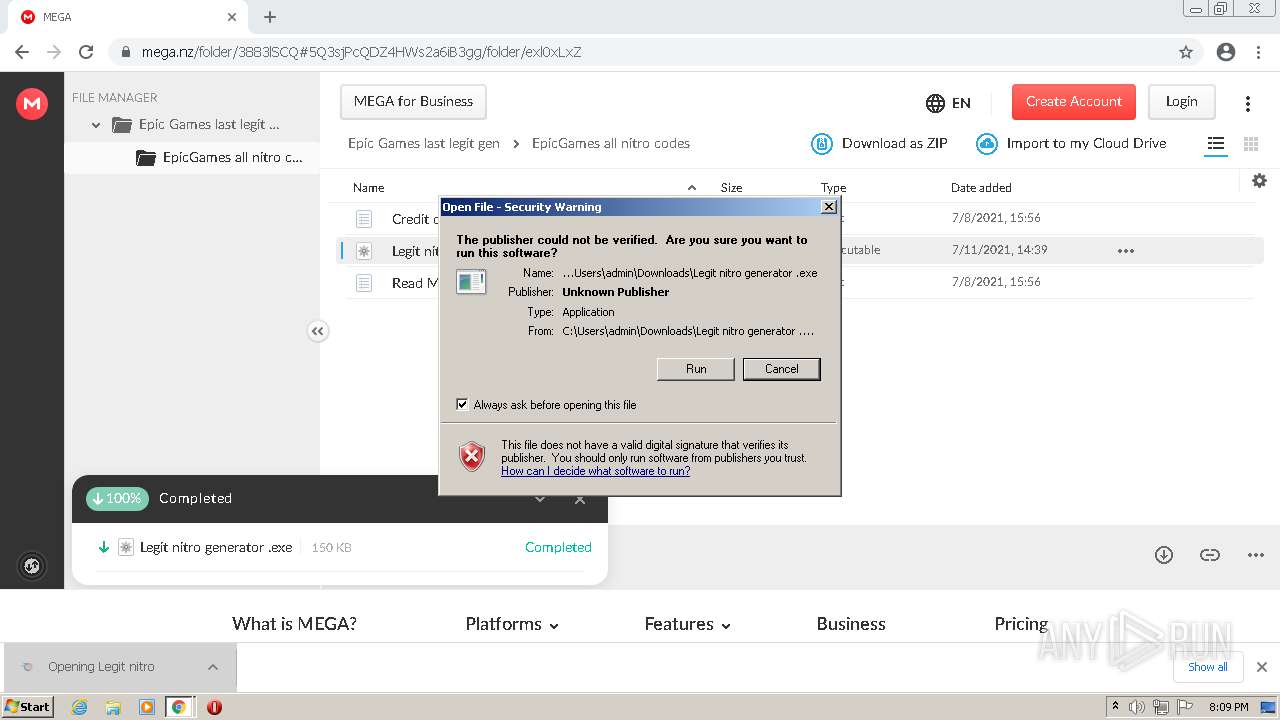
Task: Close the security warning dialog X
Action: point(828,207)
